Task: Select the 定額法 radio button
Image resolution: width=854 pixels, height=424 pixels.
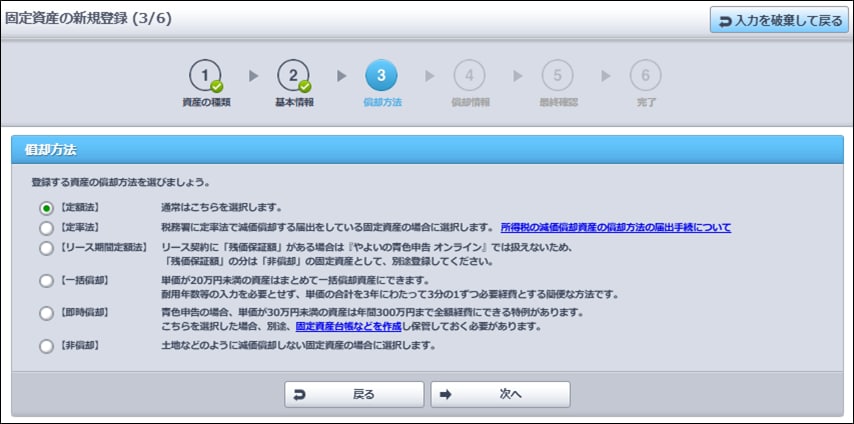Action: coord(46,208)
